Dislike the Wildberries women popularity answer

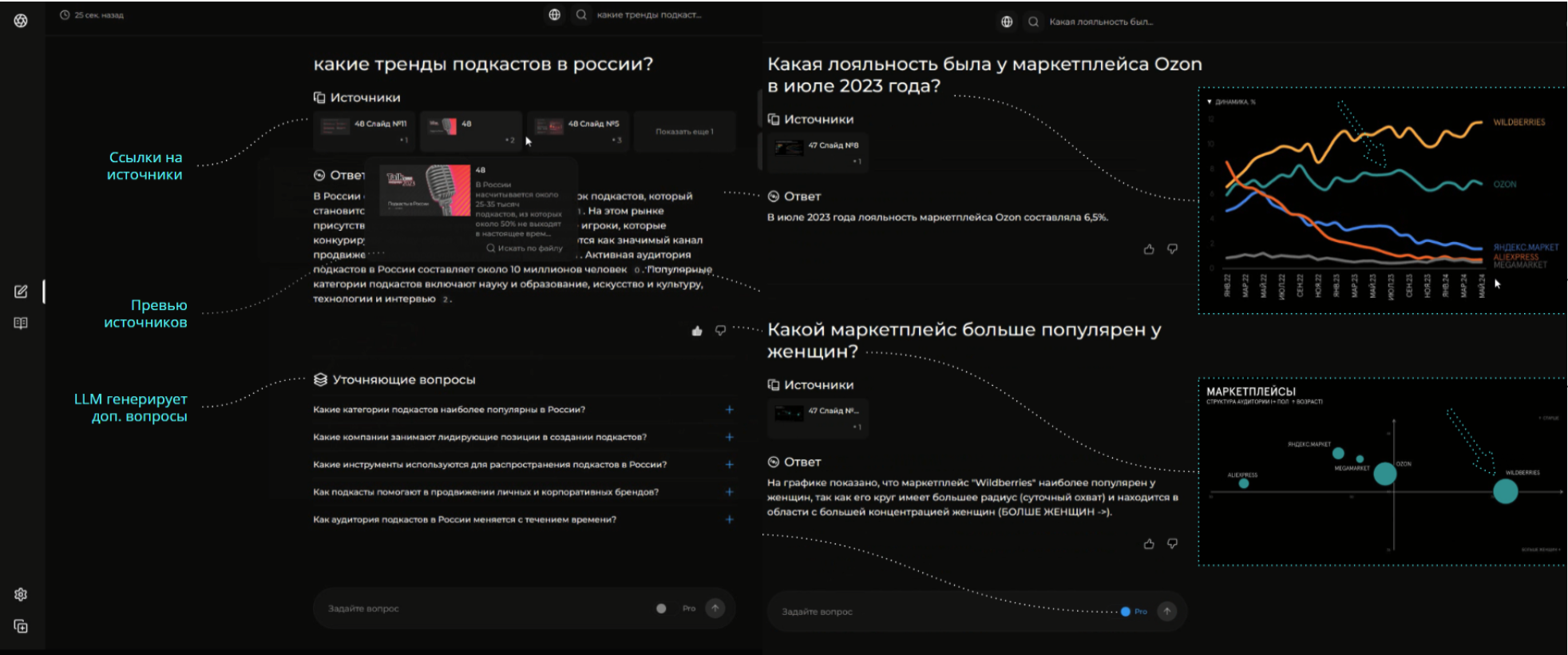(x=1172, y=544)
